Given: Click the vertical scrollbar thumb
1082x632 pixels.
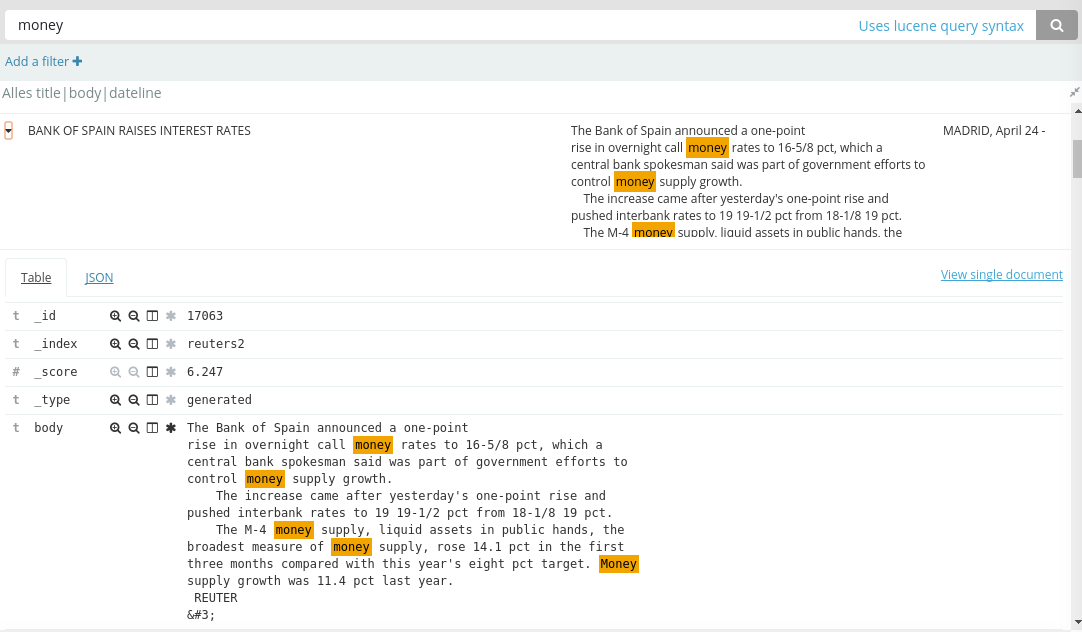Looking at the screenshot, I should pyautogui.click(x=1077, y=158).
